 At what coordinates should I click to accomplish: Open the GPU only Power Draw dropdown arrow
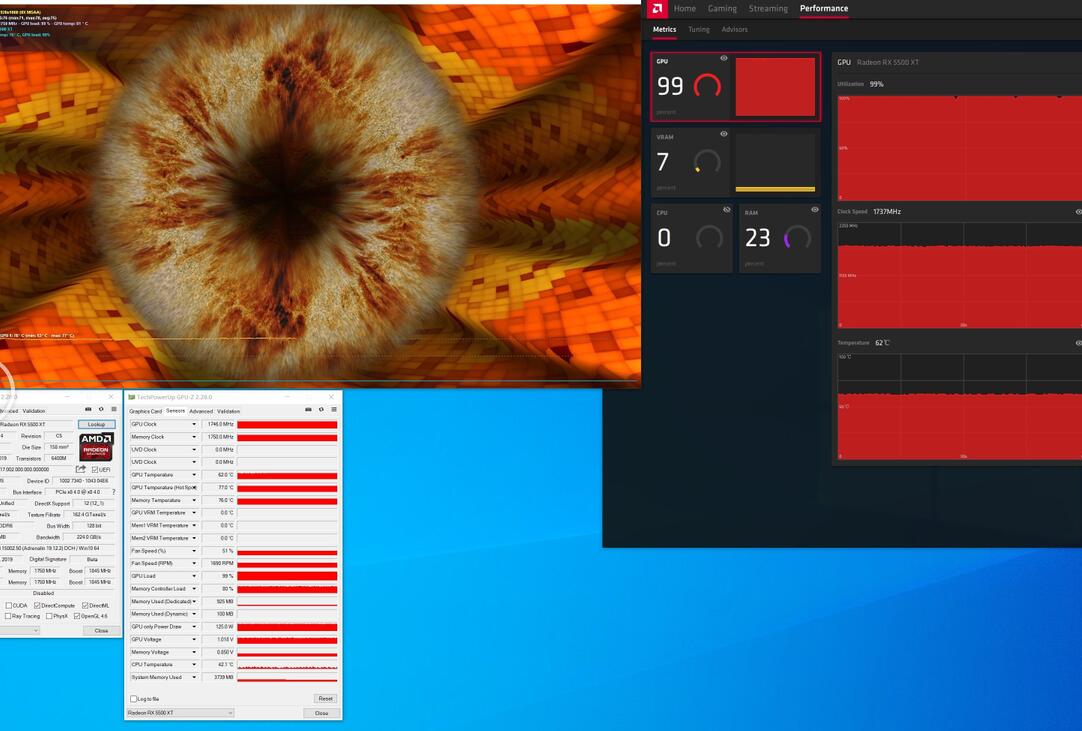point(194,627)
